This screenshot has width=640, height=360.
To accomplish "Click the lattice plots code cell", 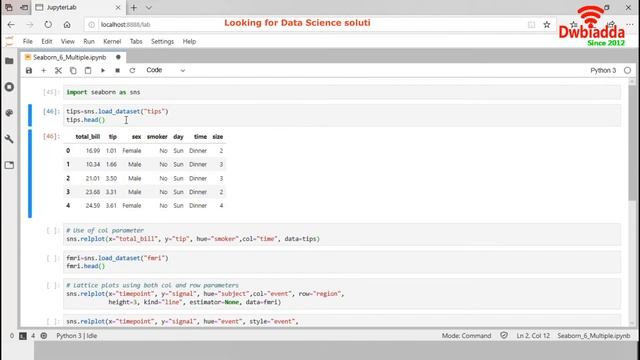I will [x=342, y=294].
